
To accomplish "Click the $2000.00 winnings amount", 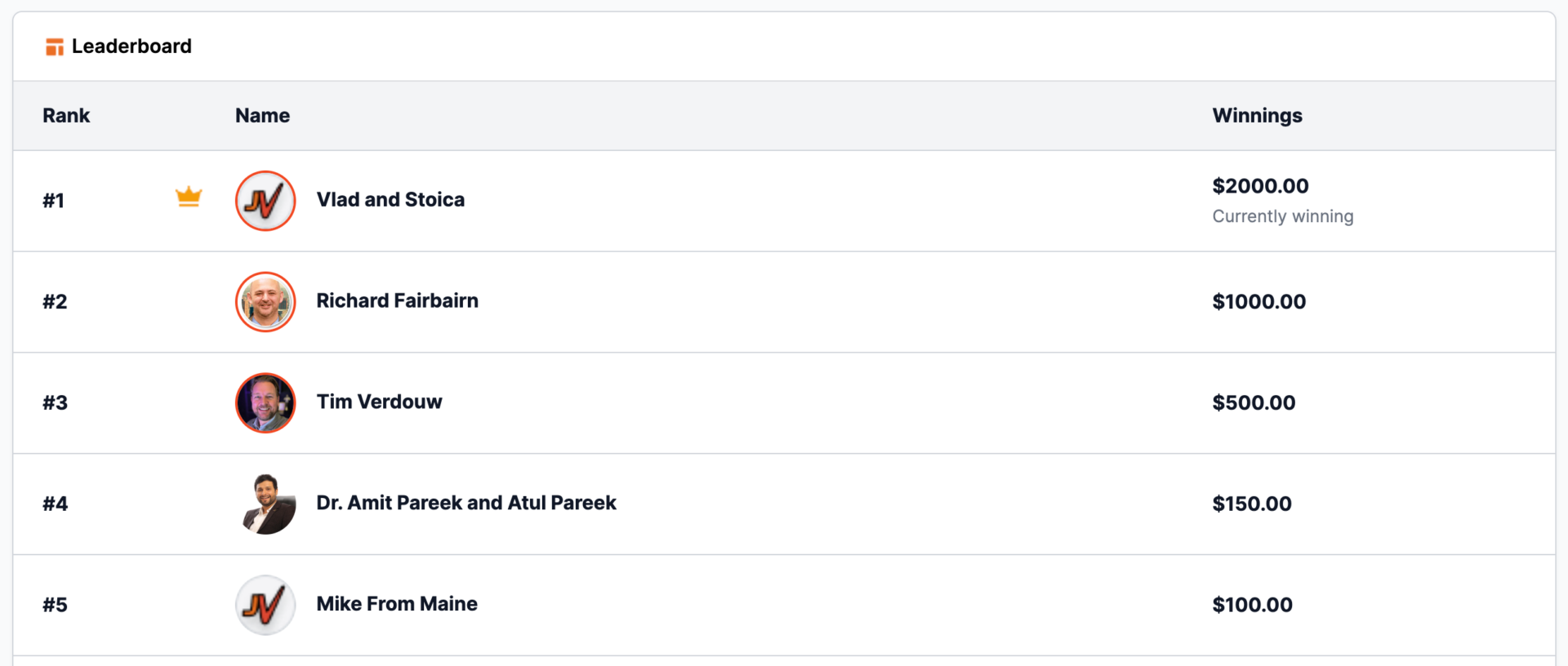I will click(1260, 186).
